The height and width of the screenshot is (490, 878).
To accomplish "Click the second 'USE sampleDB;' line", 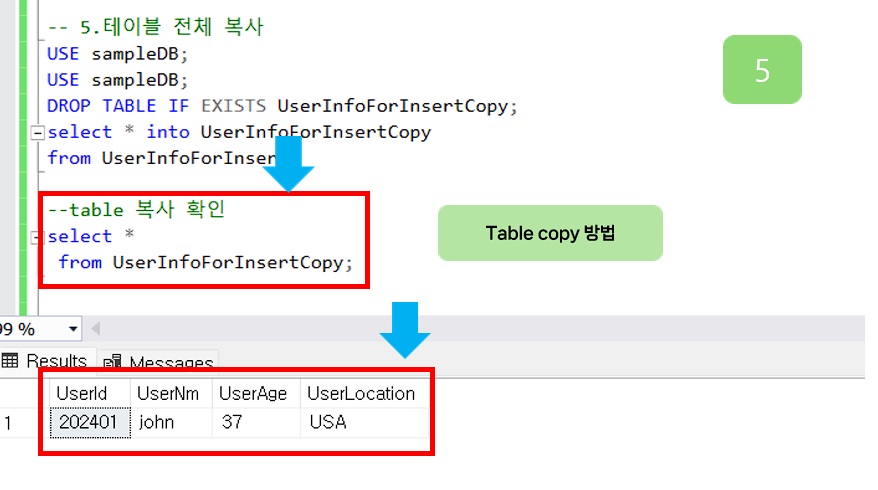I will click(118, 80).
